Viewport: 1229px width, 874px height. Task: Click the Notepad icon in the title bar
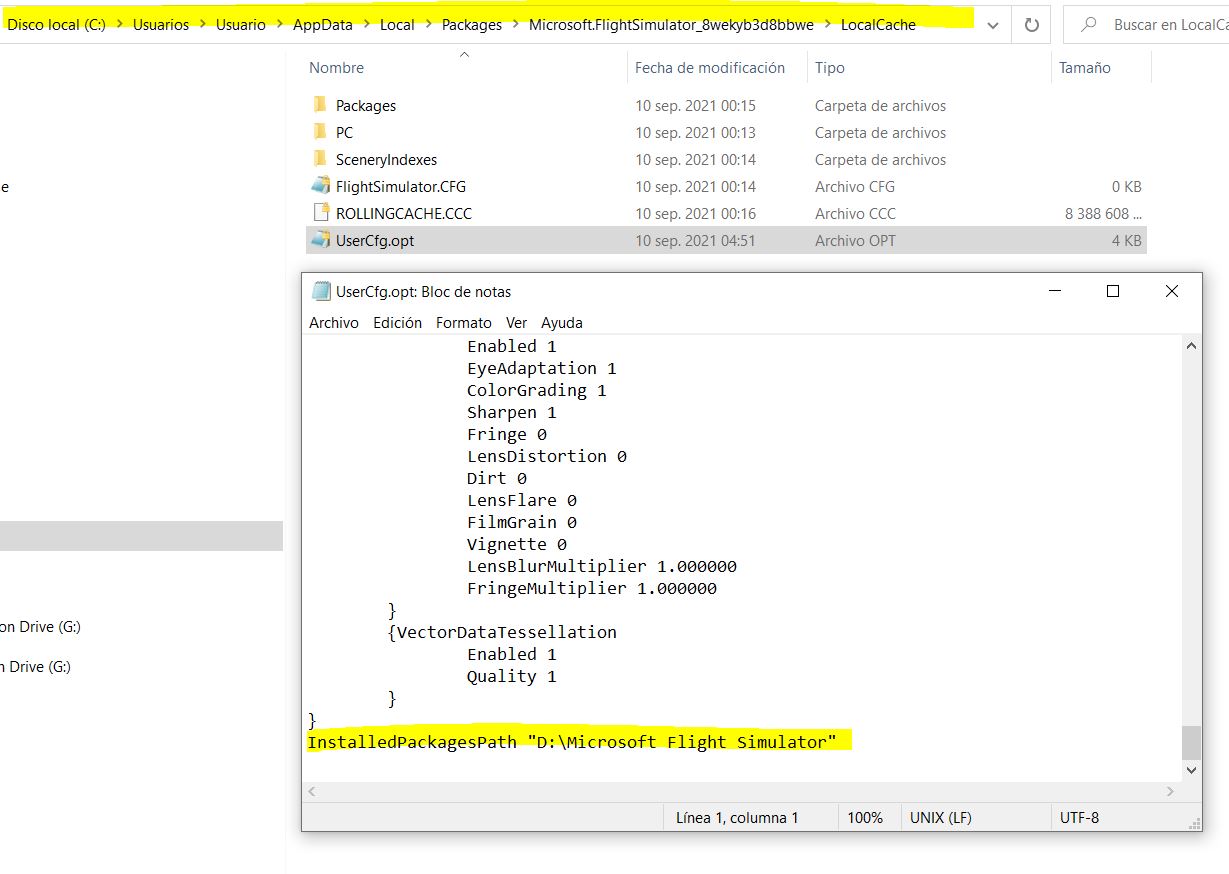click(x=321, y=292)
